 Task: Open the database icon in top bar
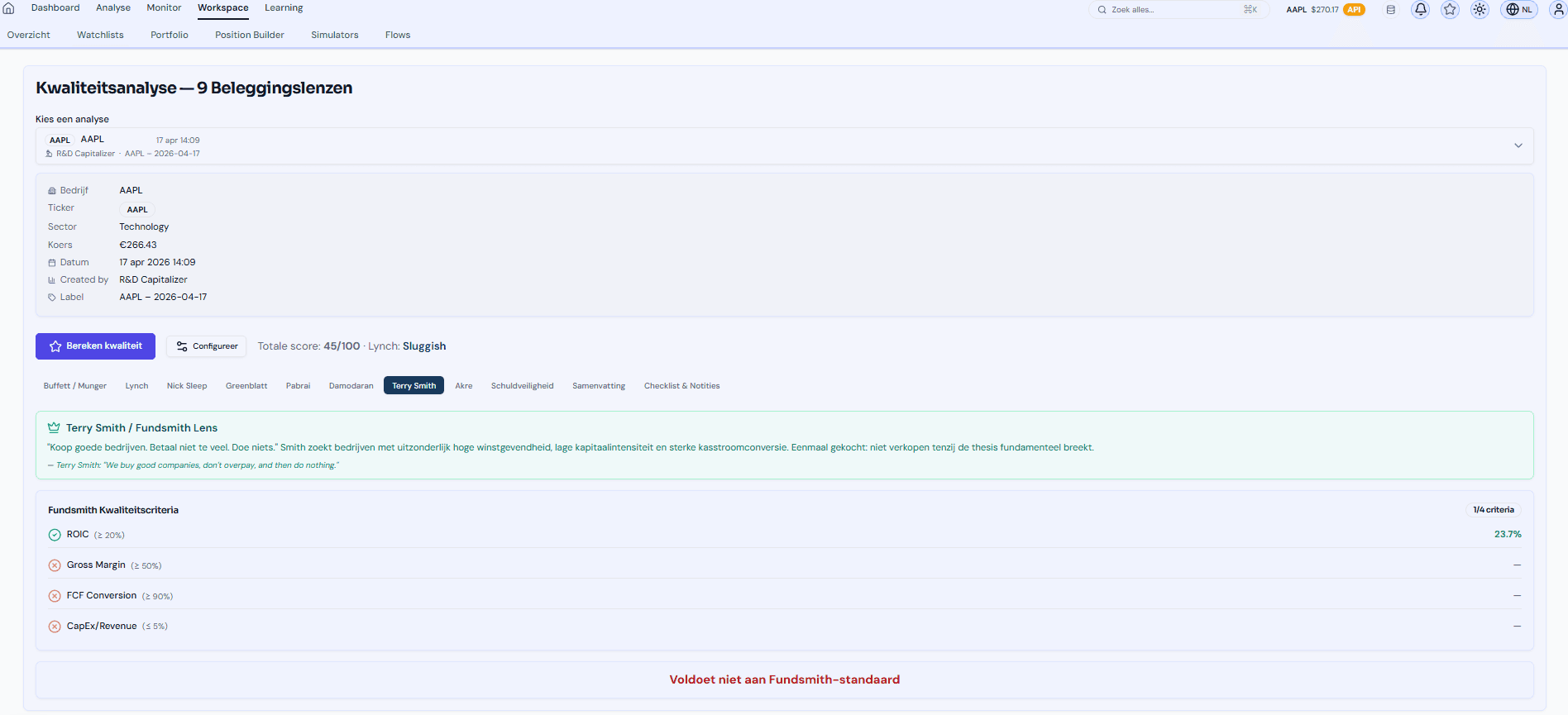(1391, 10)
